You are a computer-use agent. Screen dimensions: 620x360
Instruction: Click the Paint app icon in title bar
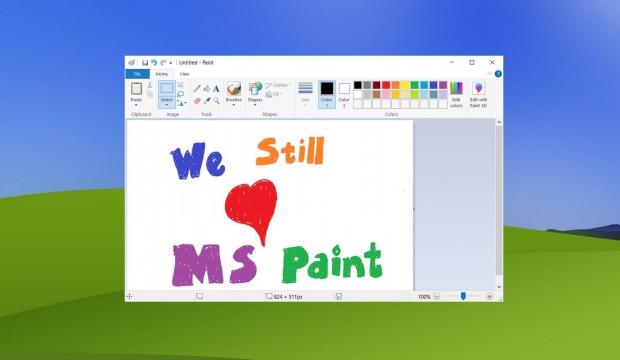(132, 63)
